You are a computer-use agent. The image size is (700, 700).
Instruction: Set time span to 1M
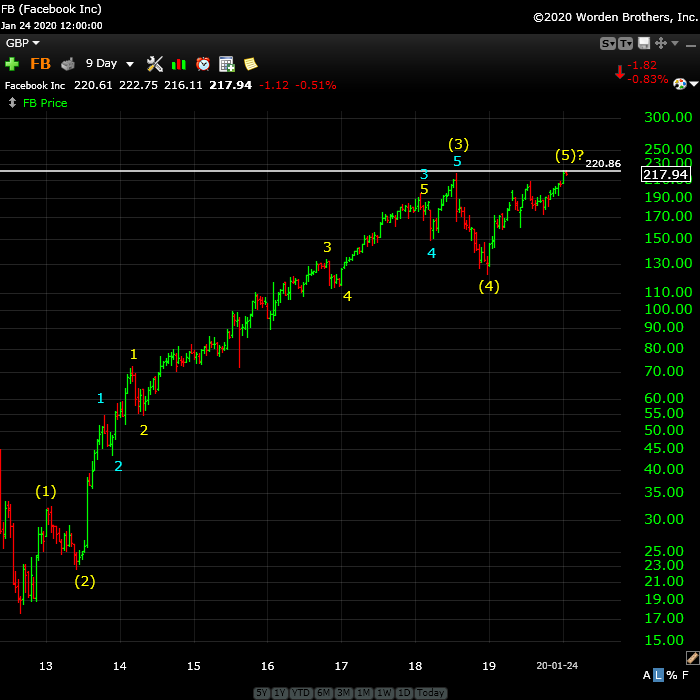364,693
